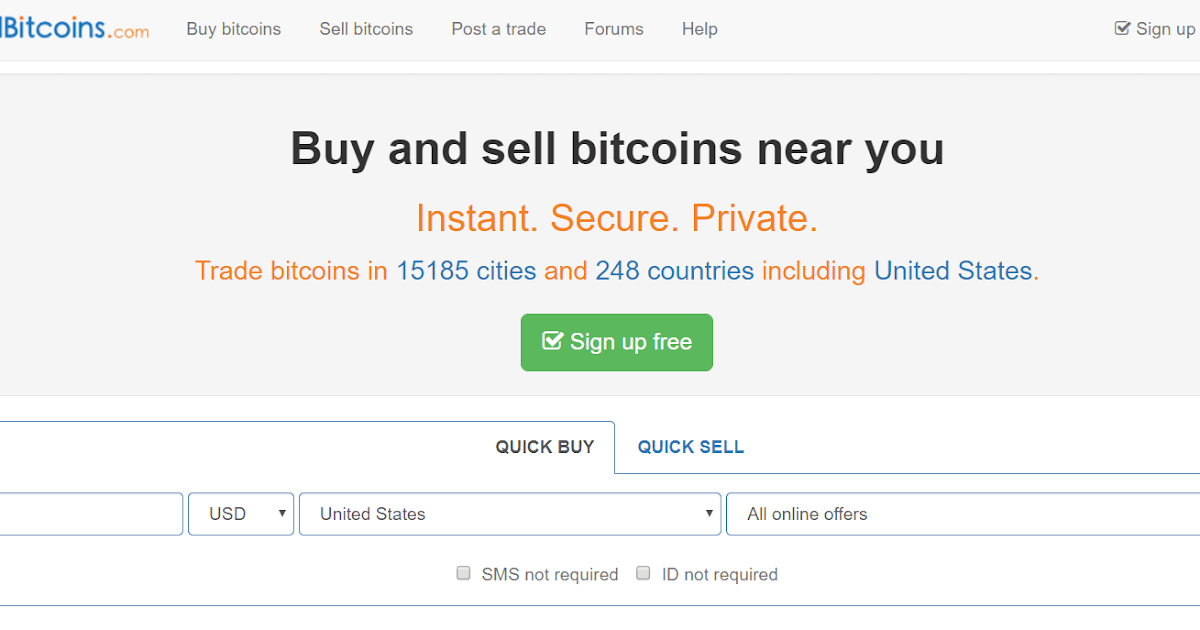Open the Sell bitcoins menu item
This screenshot has height=630, width=1200.
pos(366,29)
